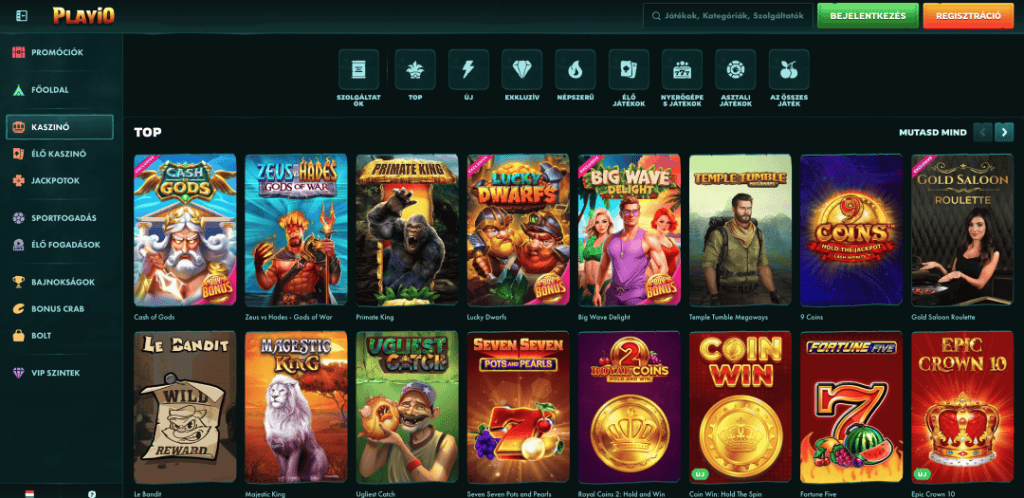Click the Élő kaszinó cards icon
The height and width of the screenshot is (498, 1024).
(x=19, y=154)
